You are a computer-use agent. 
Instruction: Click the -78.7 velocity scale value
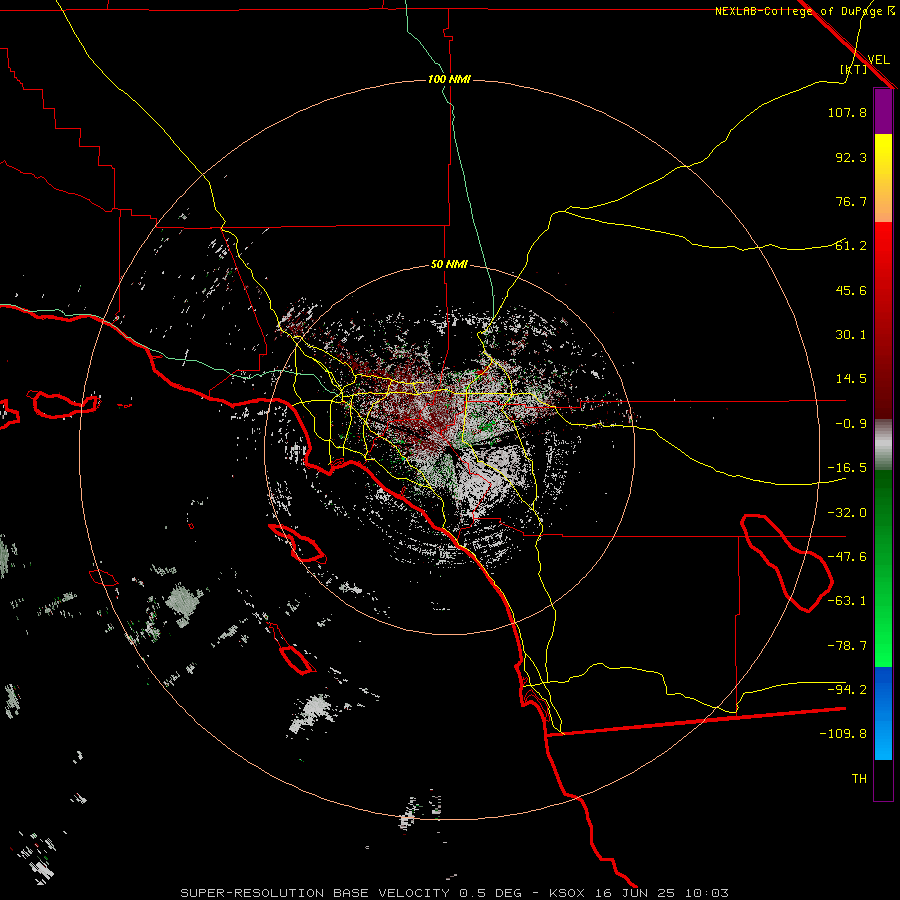click(x=847, y=646)
